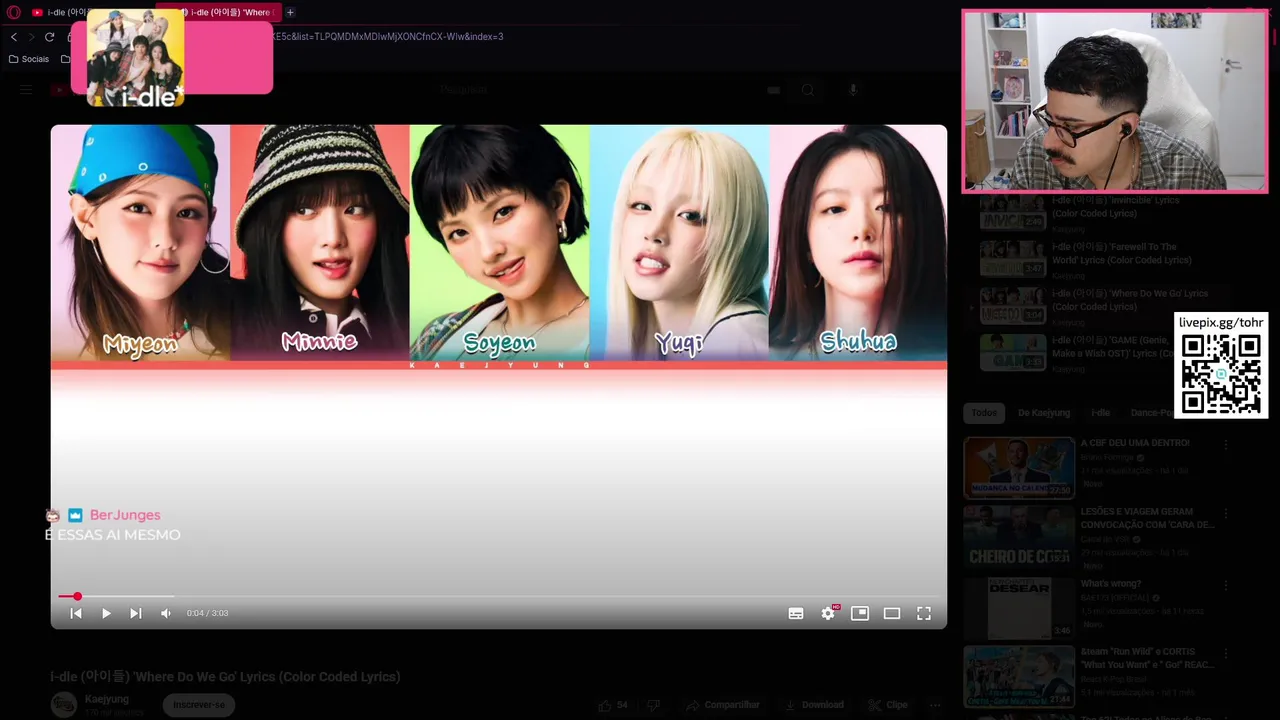Screen dimensions: 1280x720
Task: Play the video with the player play button
Action: click(x=106, y=613)
